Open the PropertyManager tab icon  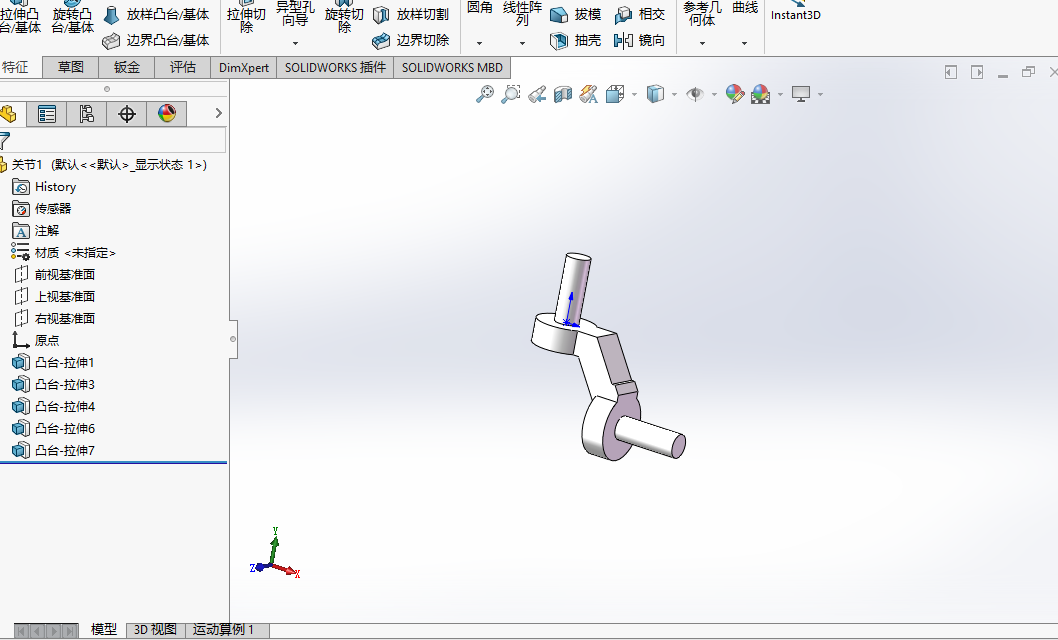coord(47,113)
